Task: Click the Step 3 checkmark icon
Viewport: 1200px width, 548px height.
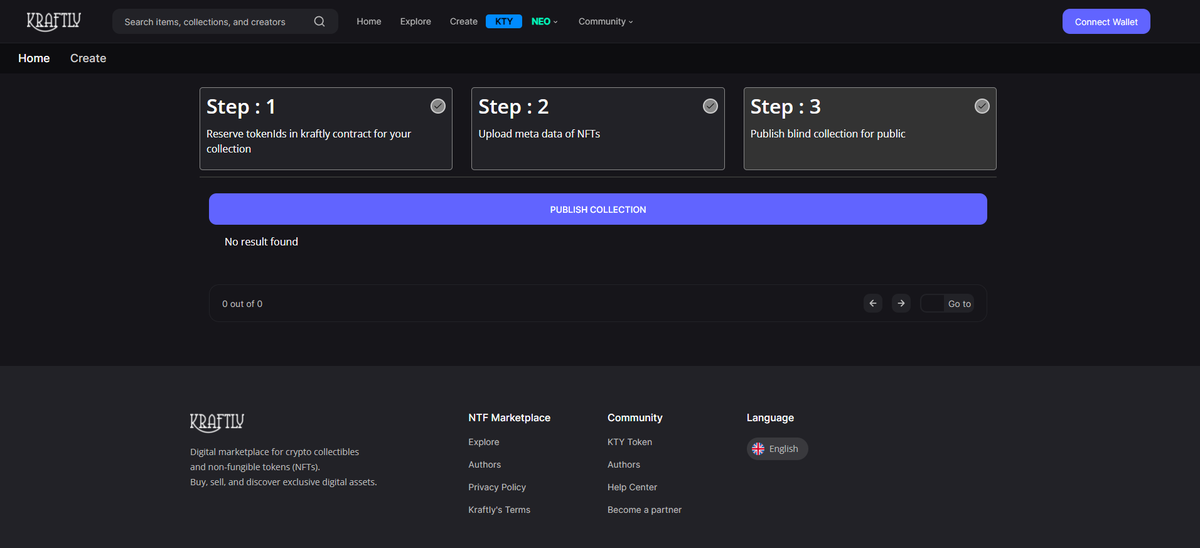Action: [982, 106]
